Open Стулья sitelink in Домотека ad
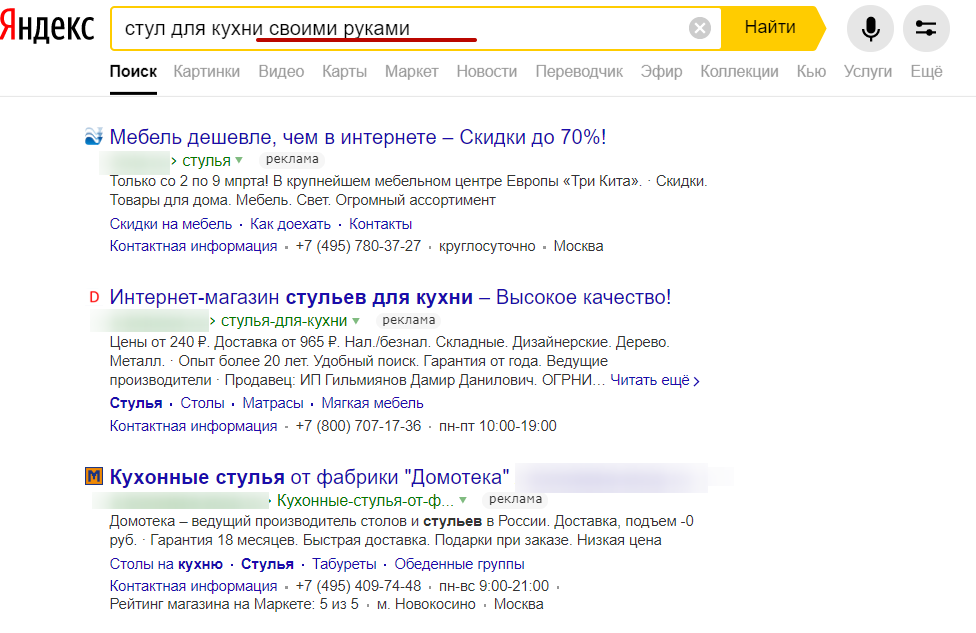 [x=267, y=565]
